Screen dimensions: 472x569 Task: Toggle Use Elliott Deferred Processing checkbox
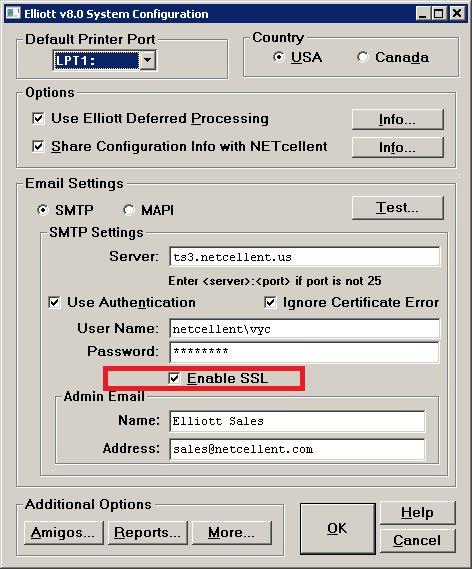coord(38,118)
